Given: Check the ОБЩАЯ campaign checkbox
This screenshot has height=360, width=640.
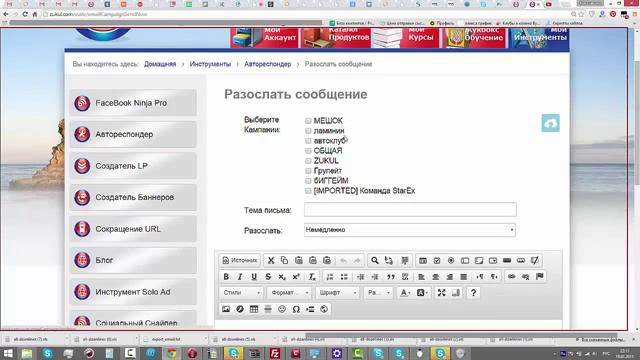Looking at the screenshot, I should coord(308,151).
